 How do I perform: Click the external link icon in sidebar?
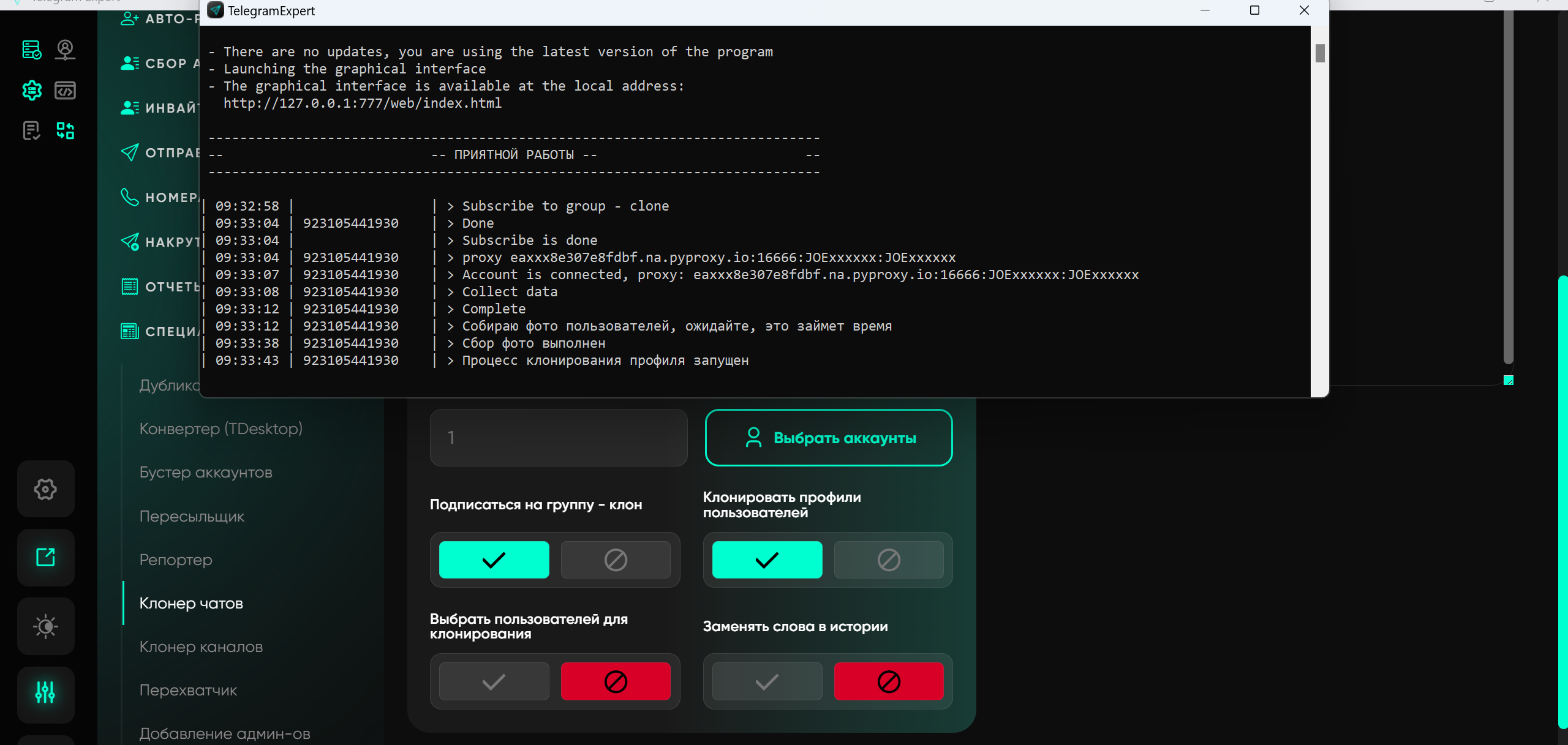click(45, 557)
